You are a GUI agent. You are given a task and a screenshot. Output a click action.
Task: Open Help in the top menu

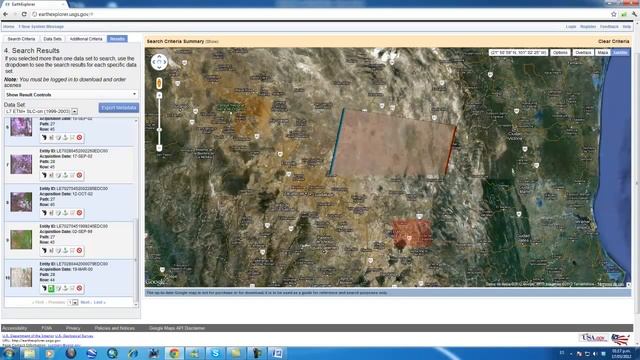click(627, 27)
